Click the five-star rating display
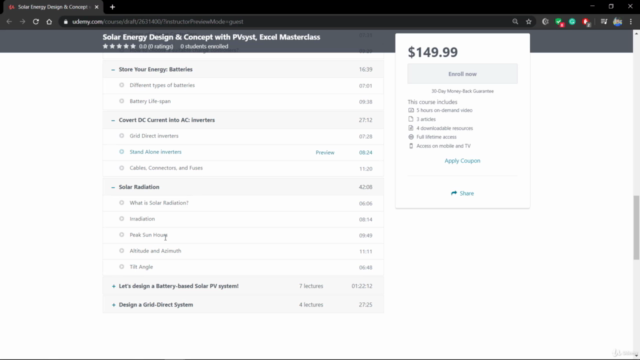The image size is (640, 360). tap(119, 47)
